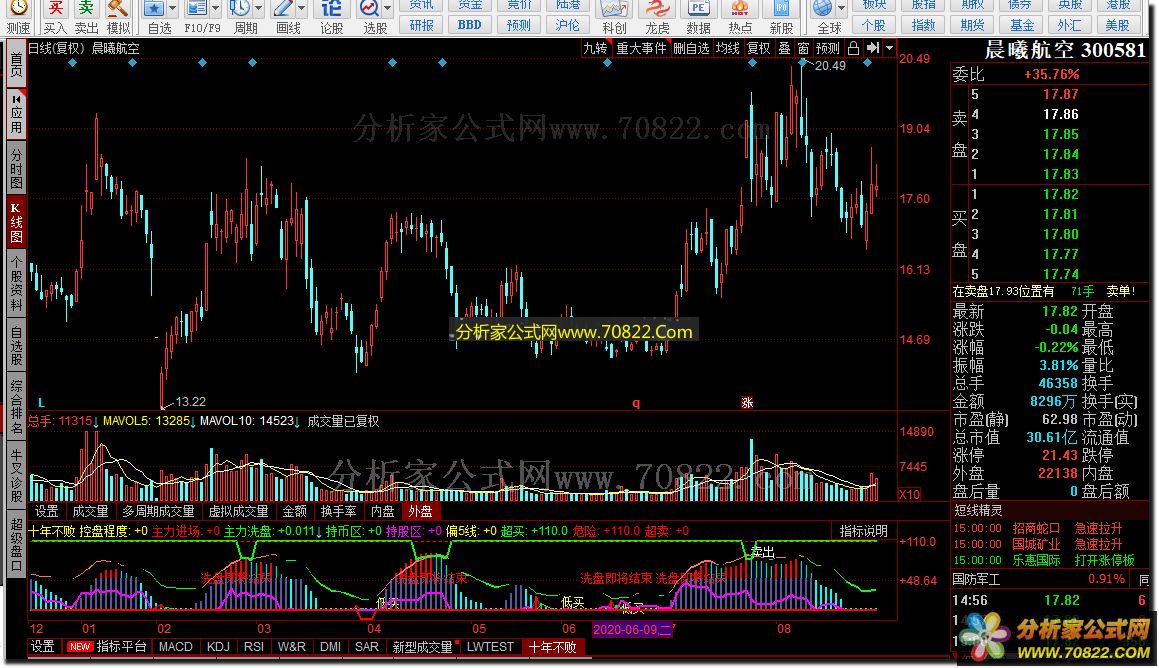Click the jump-to-end arrow icon on chart toolbar
Viewport: 1159px width, 668px height.
point(873,48)
